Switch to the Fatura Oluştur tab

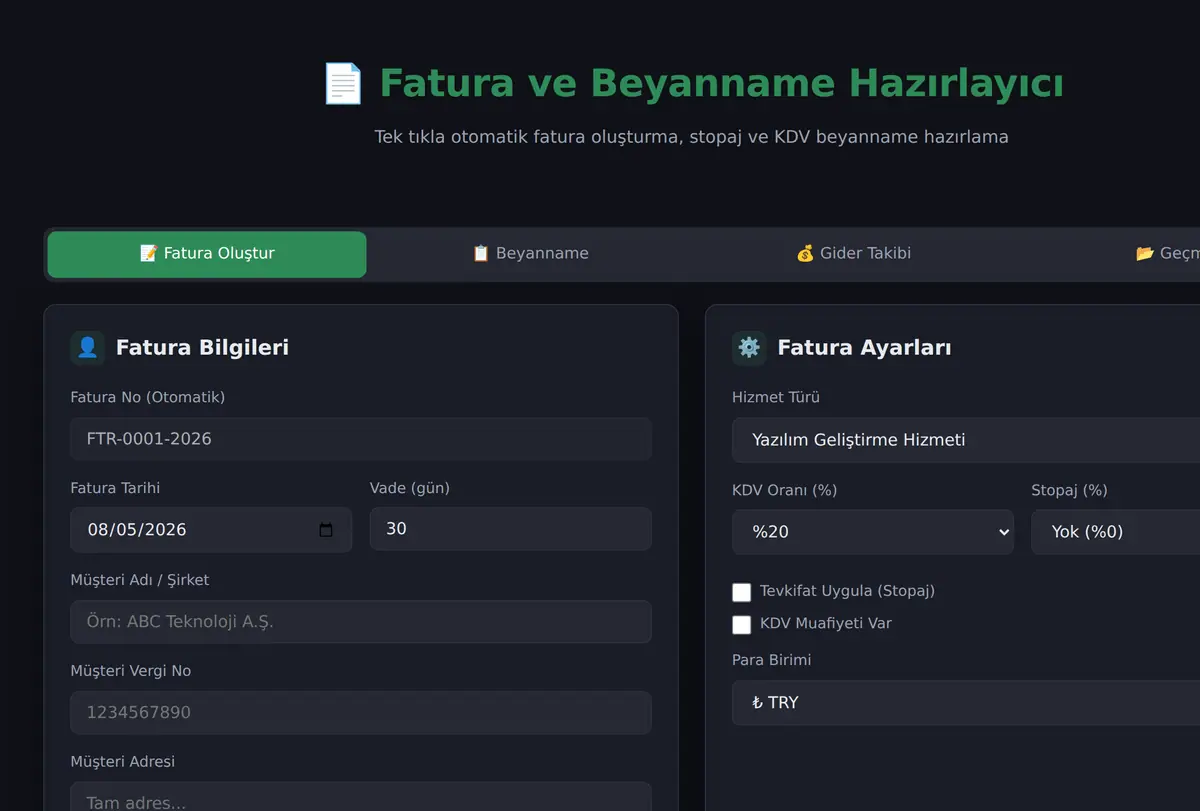pyautogui.click(x=207, y=254)
